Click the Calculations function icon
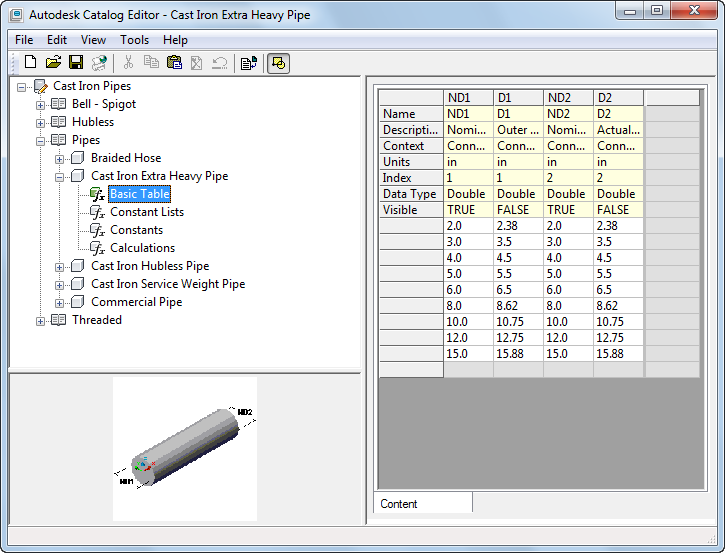Screen dimensions: 725x553 (x=97, y=248)
